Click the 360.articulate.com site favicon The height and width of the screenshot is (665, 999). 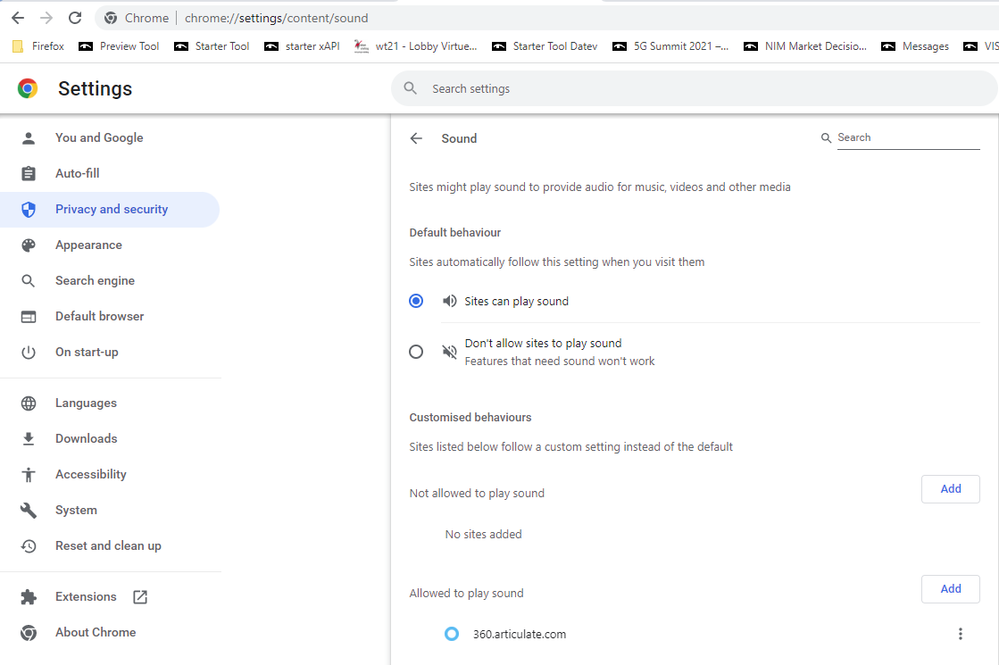[452, 634]
